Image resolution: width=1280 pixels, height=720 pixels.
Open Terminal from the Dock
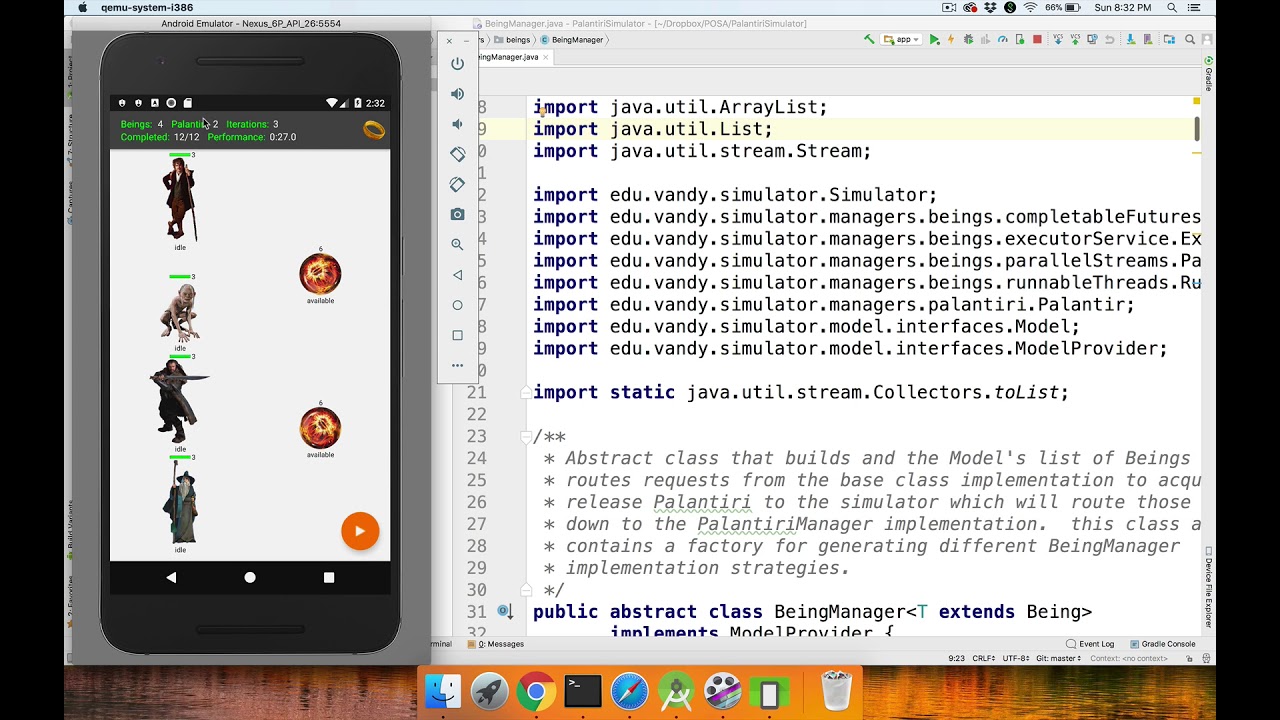pyautogui.click(x=583, y=691)
